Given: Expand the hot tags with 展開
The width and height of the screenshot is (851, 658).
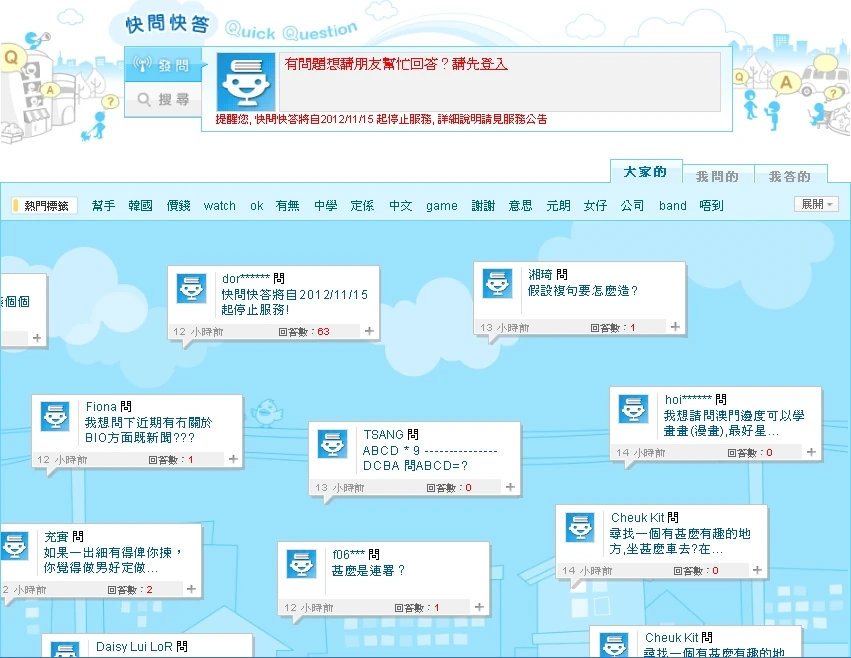Looking at the screenshot, I should 816,204.
